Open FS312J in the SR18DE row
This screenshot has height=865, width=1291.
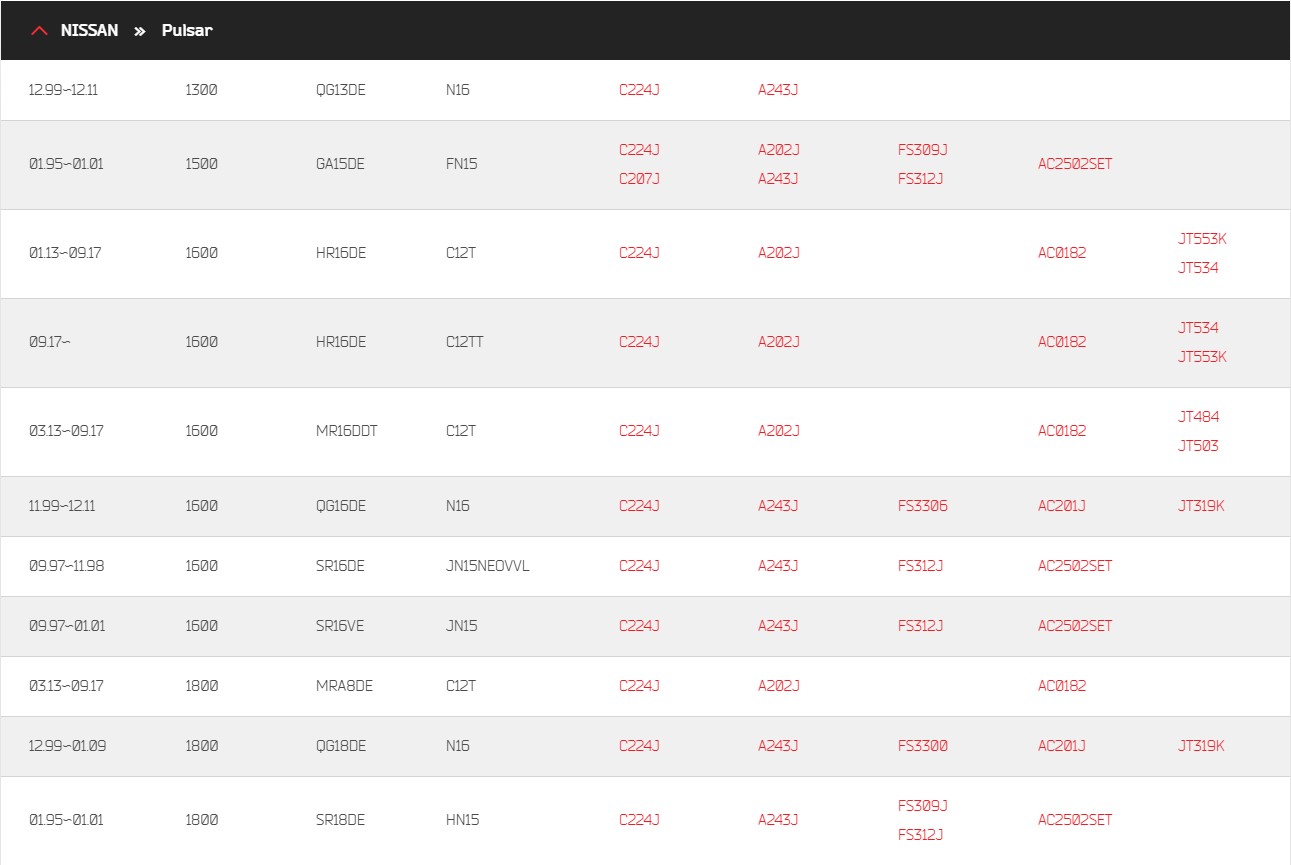coord(921,835)
